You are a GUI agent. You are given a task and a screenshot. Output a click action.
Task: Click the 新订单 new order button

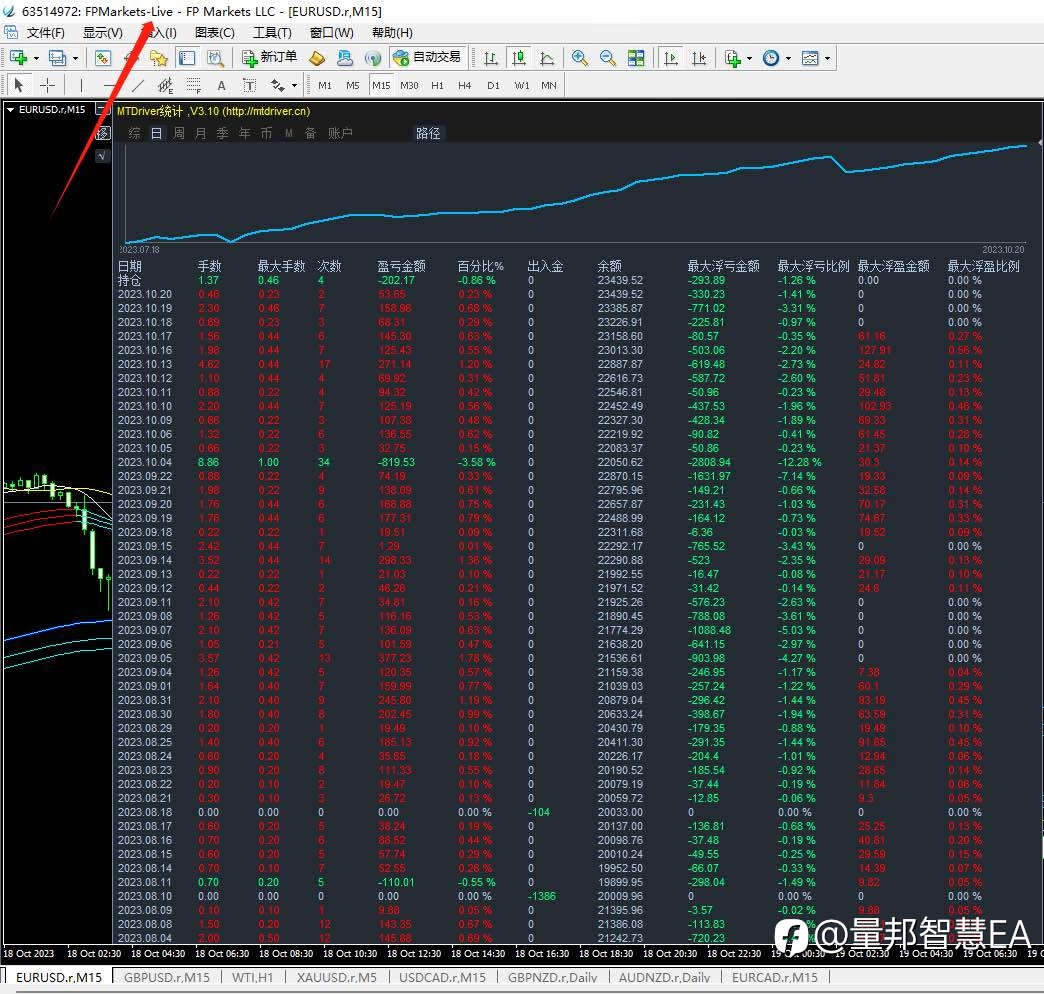pos(269,58)
